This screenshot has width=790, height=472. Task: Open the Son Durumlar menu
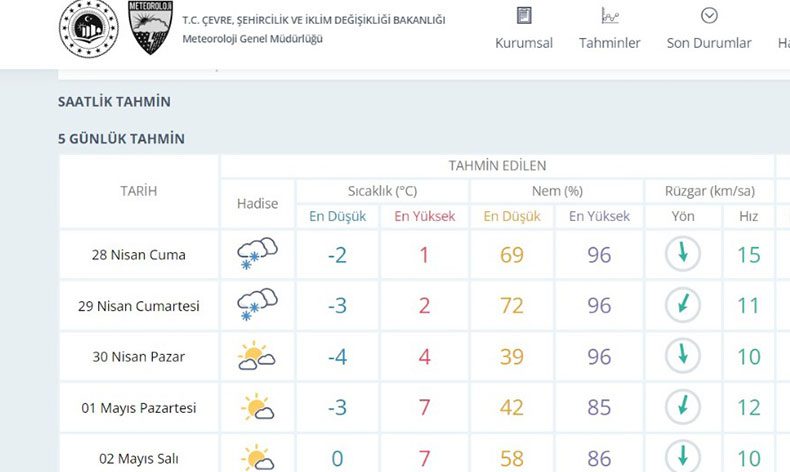[x=709, y=43]
